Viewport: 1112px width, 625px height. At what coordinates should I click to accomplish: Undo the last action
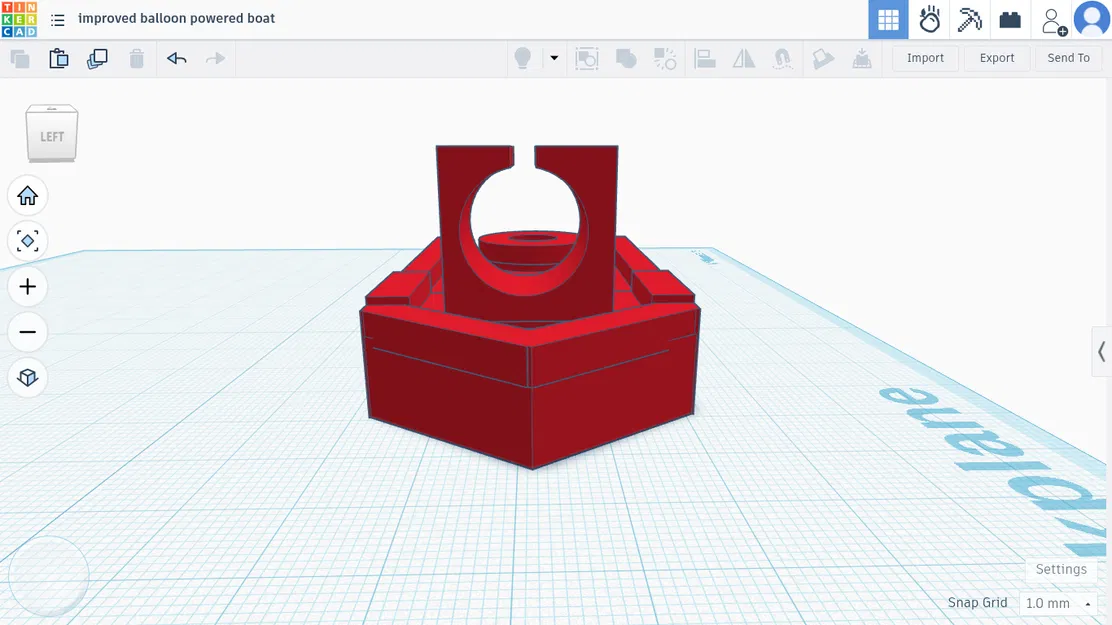[176, 58]
